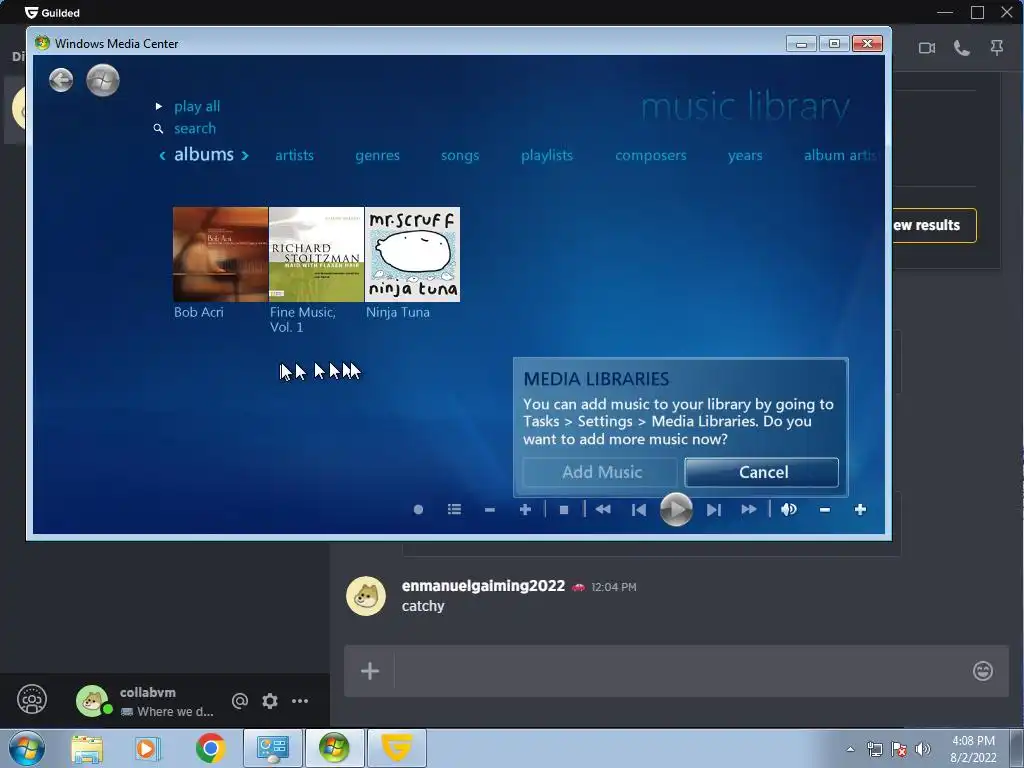The height and width of the screenshot is (768, 1024).
Task: Switch to the songs view
Action: pos(460,155)
